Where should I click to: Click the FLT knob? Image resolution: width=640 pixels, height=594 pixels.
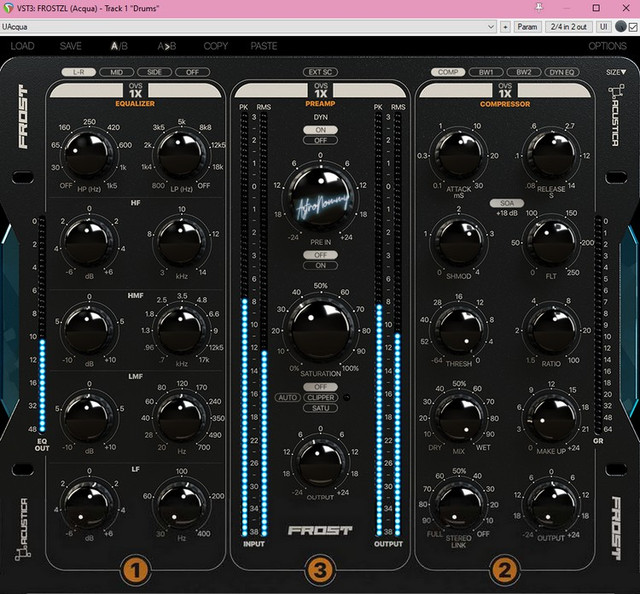(551, 244)
